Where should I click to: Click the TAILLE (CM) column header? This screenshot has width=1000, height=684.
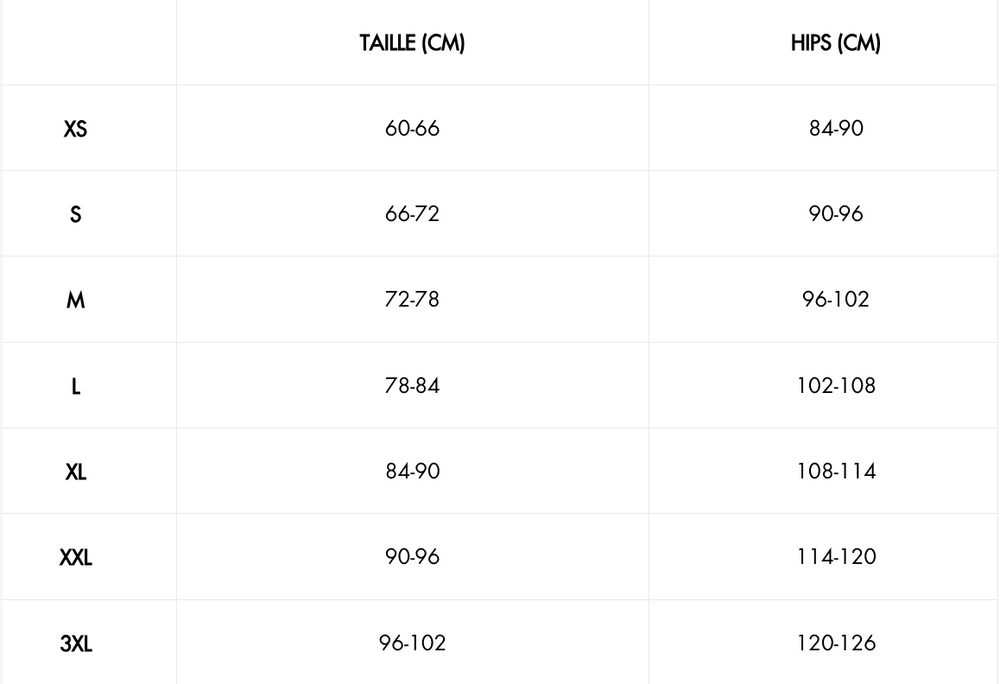412,44
